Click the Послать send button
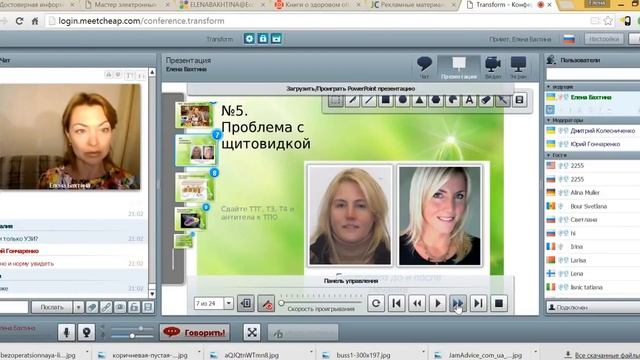Screen dimensions: 640x360 [x=52, y=307]
